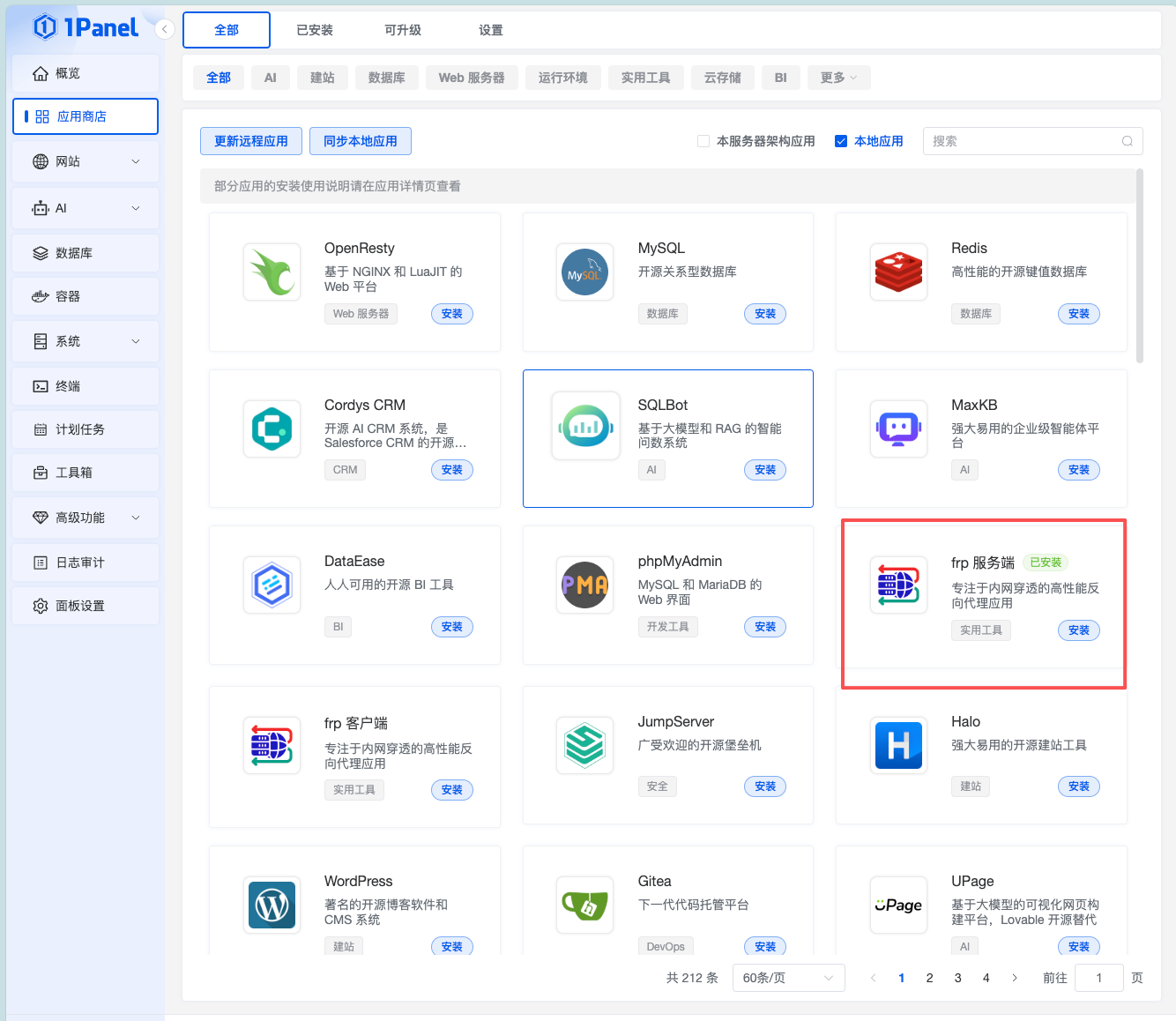Click the WordPress logo icon
This screenshot has width=1176, height=1021.
click(272, 905)
